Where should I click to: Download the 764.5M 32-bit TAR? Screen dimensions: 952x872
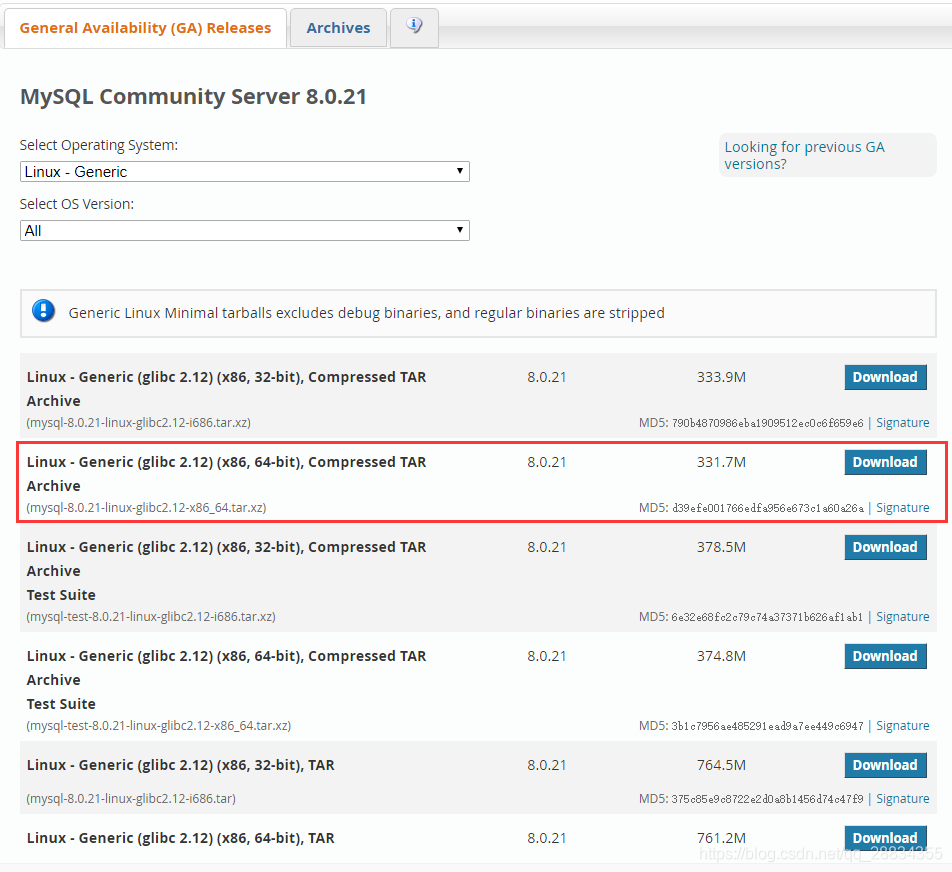point(885,765)
